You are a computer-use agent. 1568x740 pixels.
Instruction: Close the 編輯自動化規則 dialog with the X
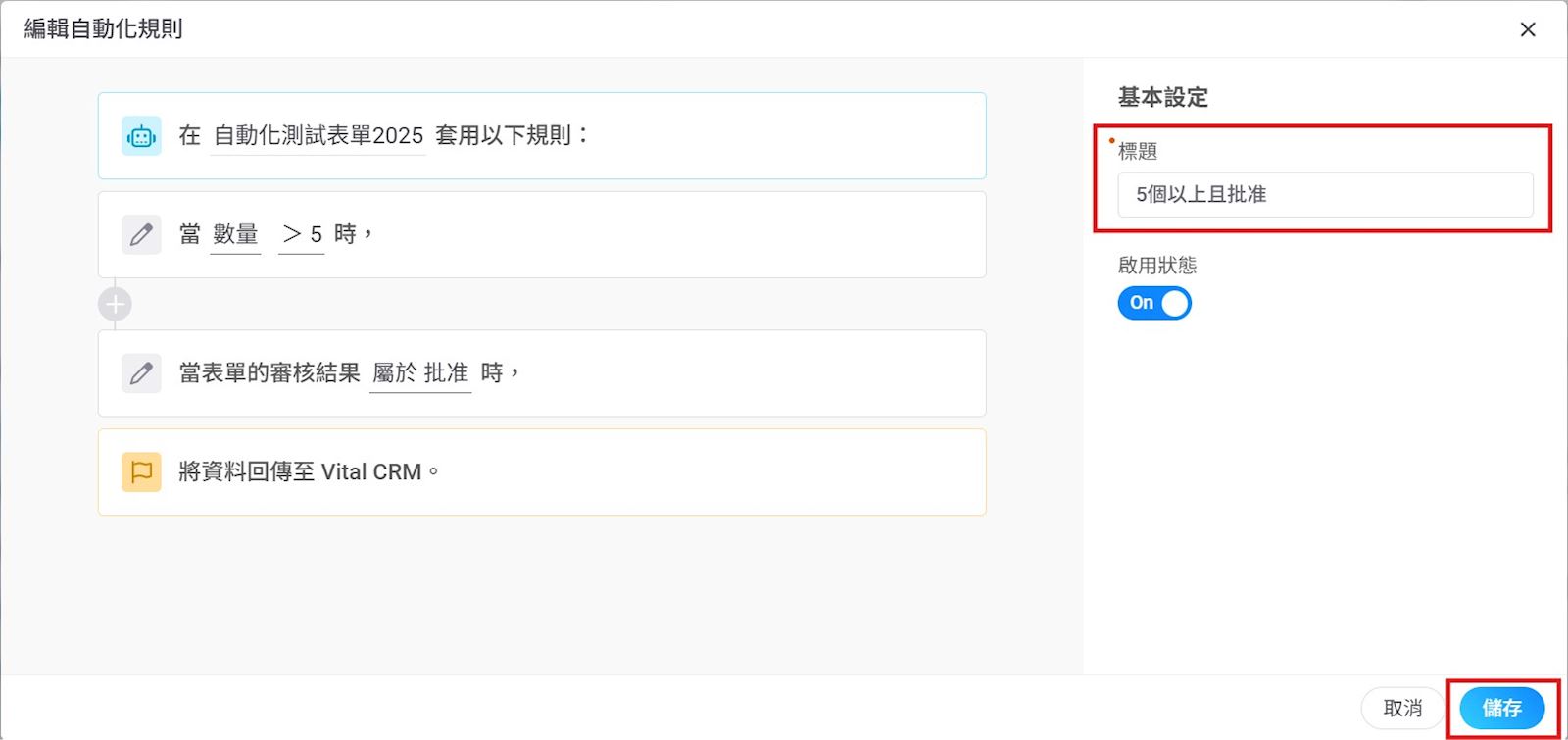1527,29
